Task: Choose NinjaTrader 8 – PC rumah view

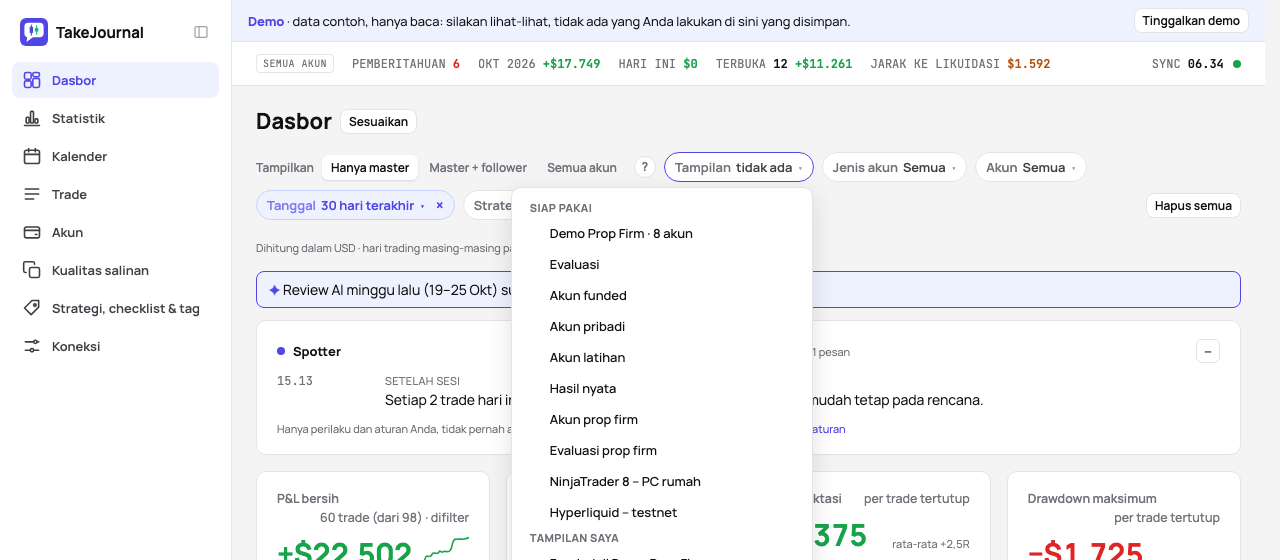Action: 662,481
